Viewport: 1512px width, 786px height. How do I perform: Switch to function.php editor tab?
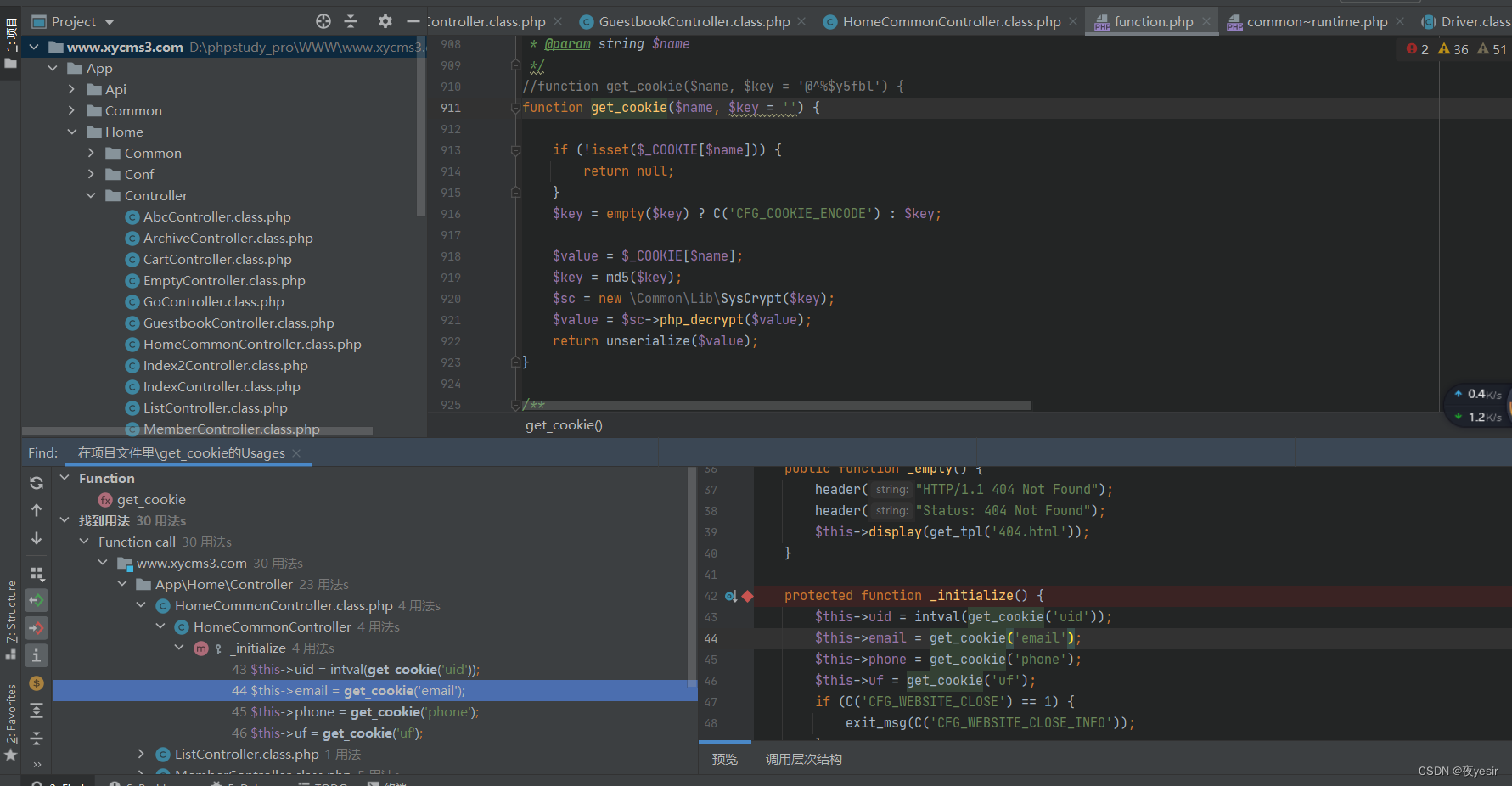(x=1152, y=22)
